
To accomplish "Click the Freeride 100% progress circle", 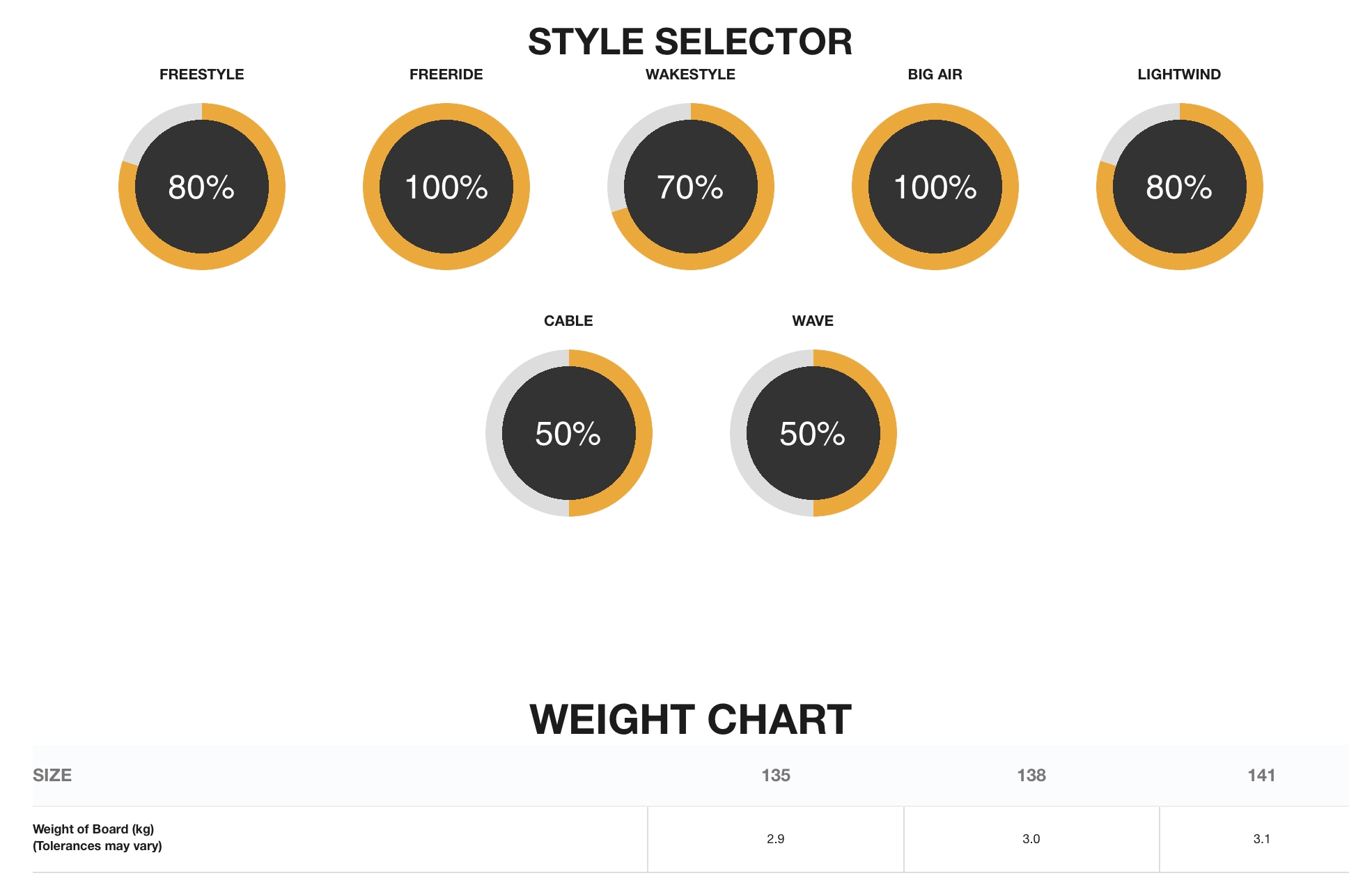I will pos(446,187).
